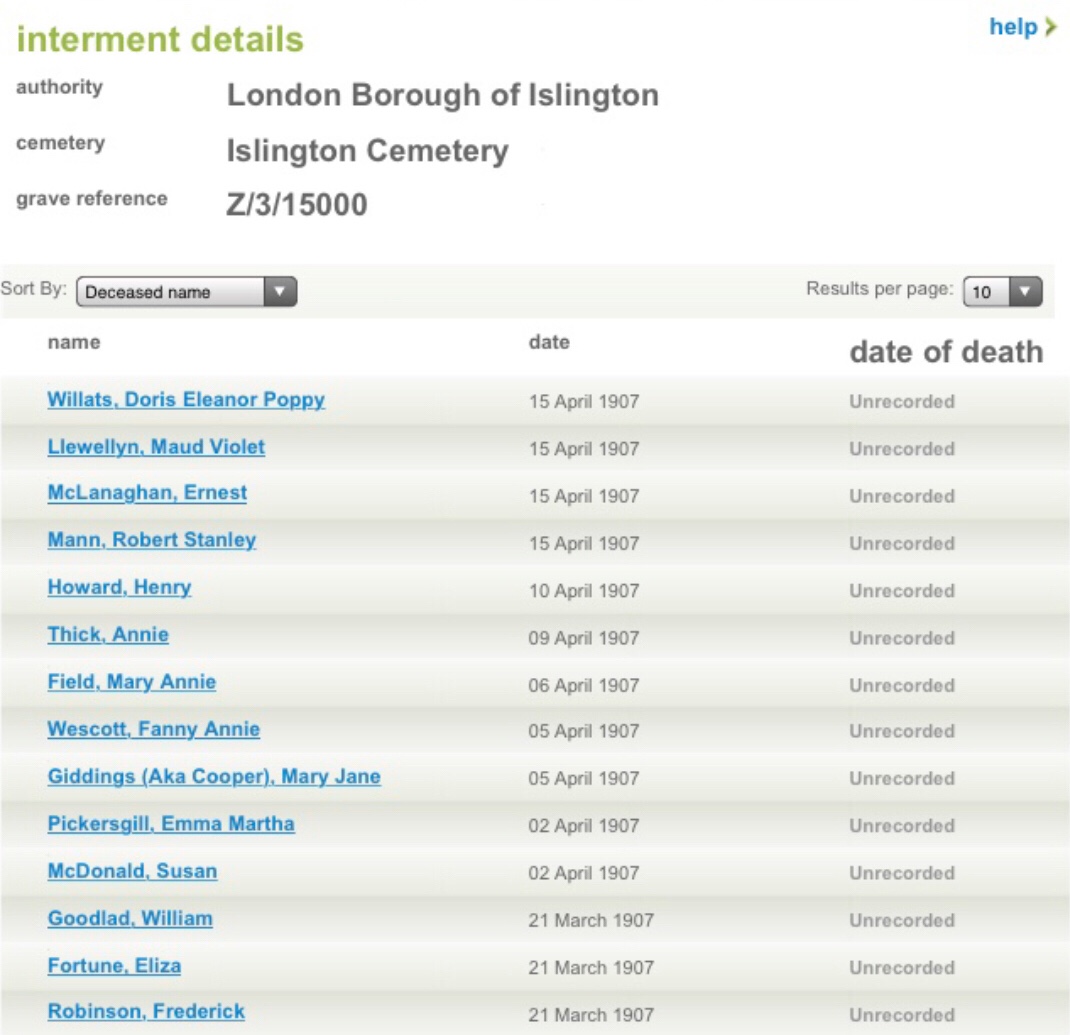Open Giddings (Aka Cooper), Mary Jane
This screenshot has width=1070, height=1035.
214,777
